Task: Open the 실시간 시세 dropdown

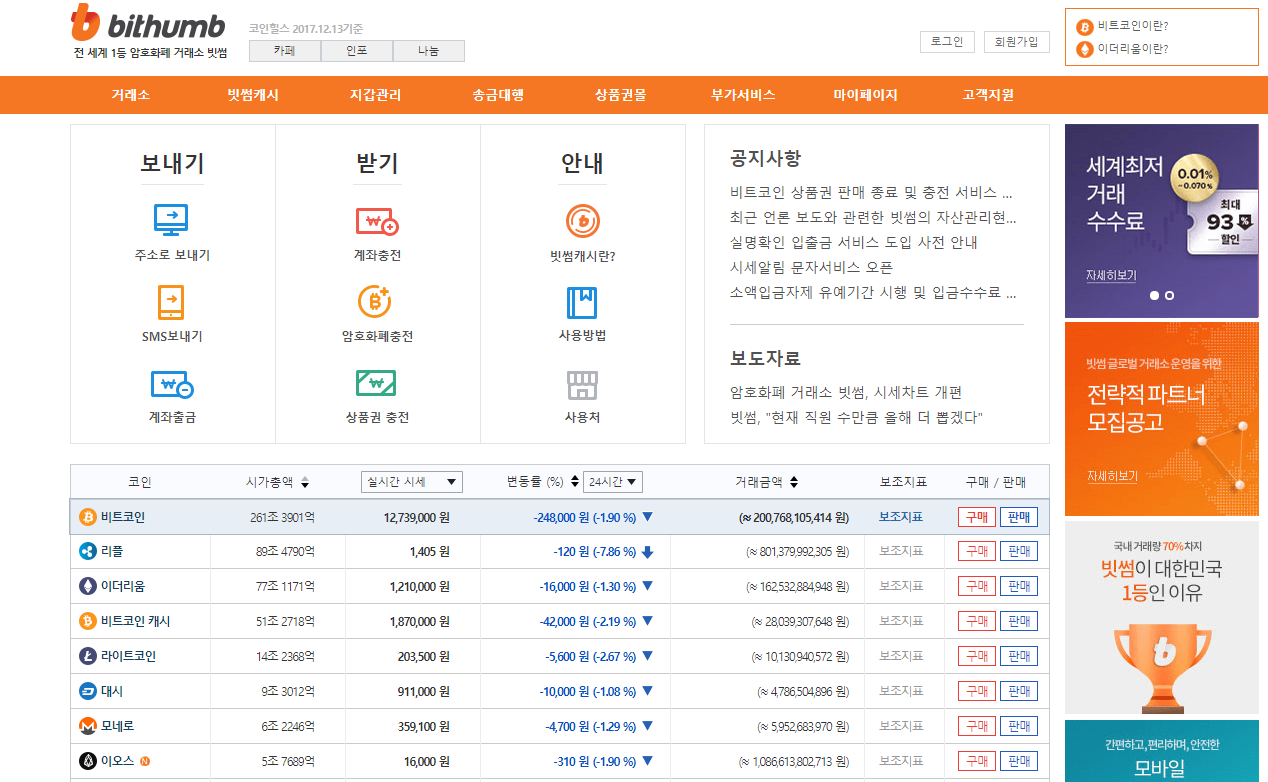Action: click(412, 481)
